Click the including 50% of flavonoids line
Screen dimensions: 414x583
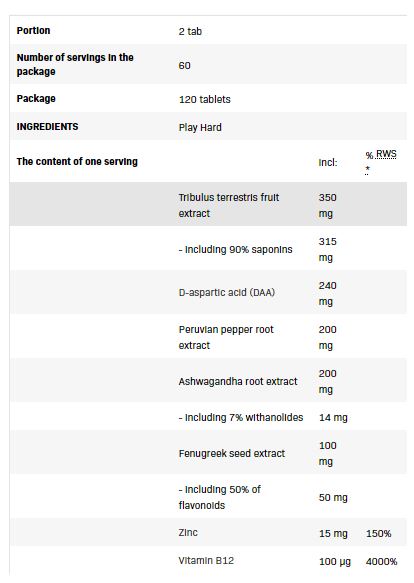(219, 497)
